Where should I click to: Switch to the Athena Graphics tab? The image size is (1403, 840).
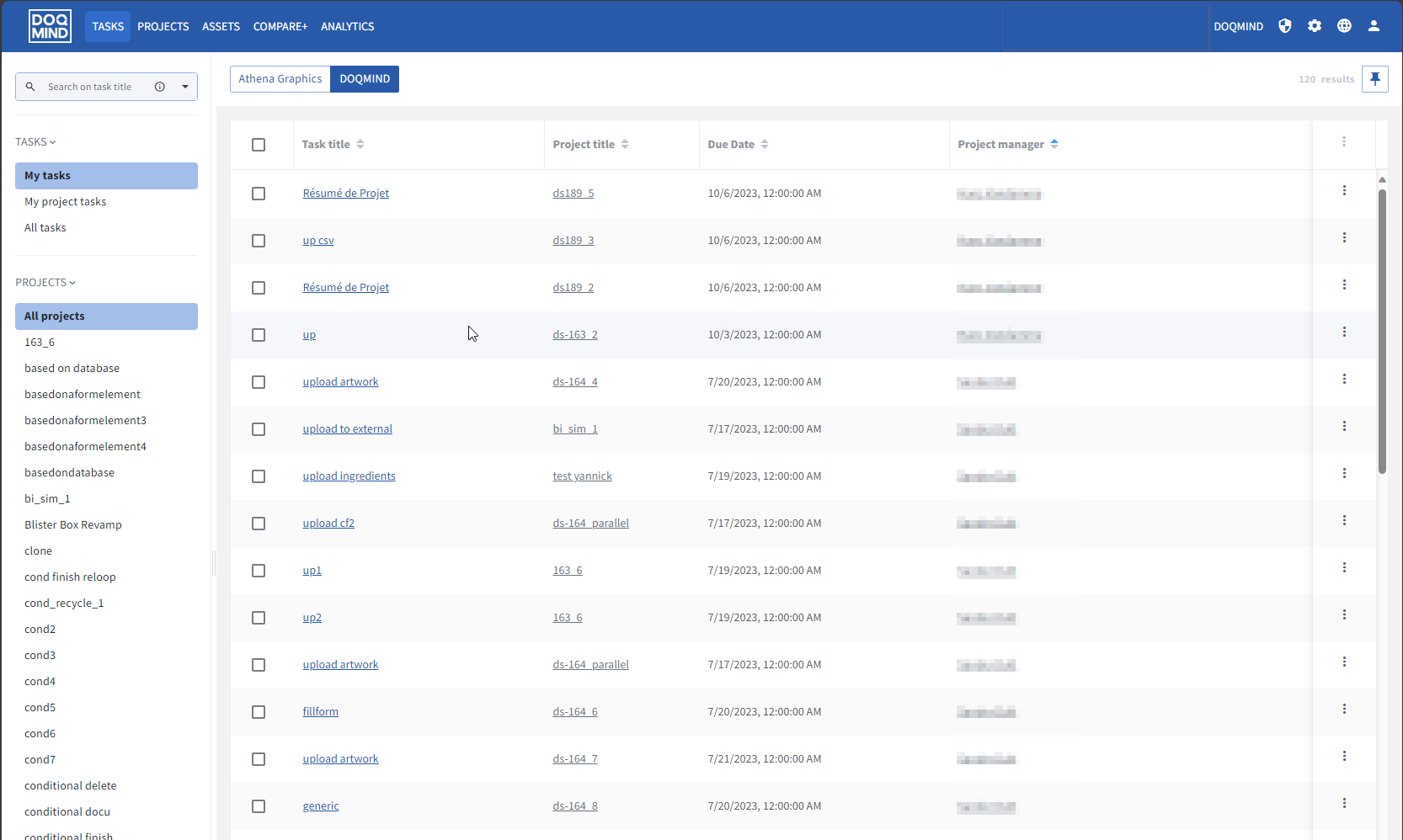[x=280, y=79]
